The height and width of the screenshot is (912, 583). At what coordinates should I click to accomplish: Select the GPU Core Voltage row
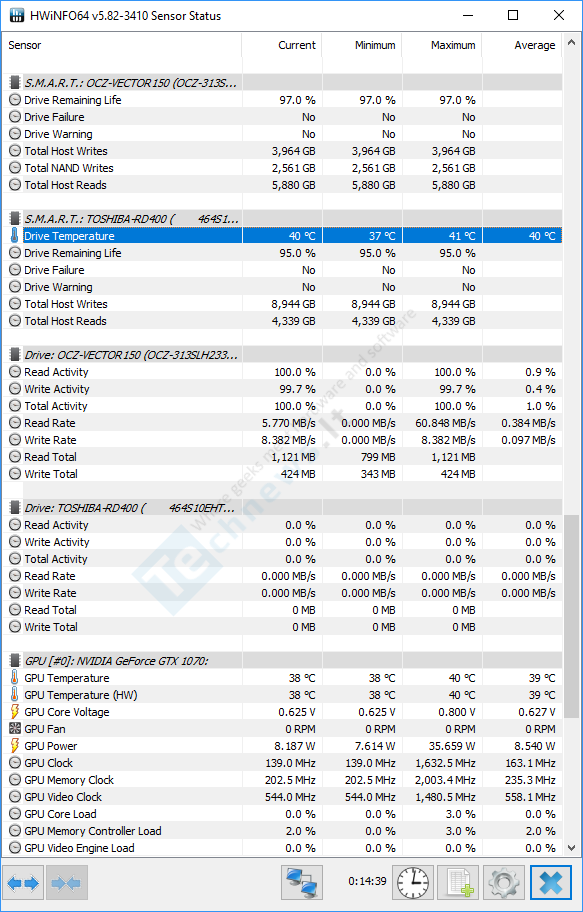pos(282,712)
